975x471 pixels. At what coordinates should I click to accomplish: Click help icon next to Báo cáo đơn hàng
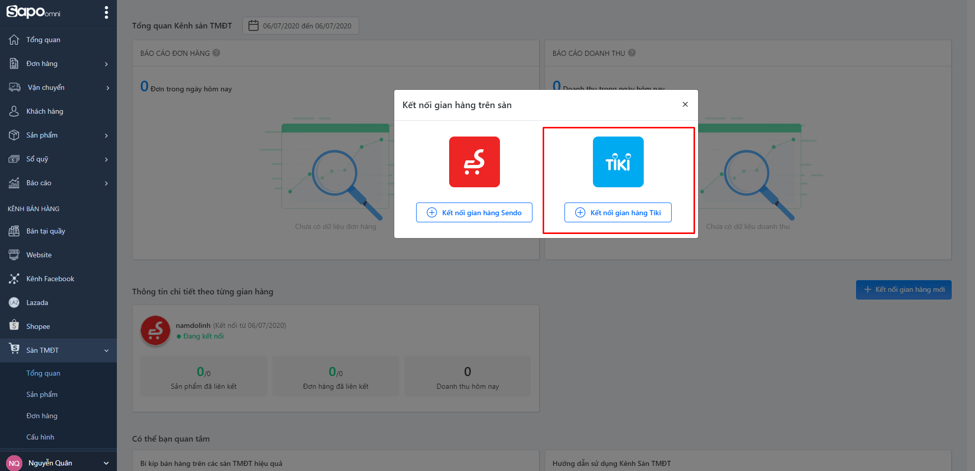[216, 53]
